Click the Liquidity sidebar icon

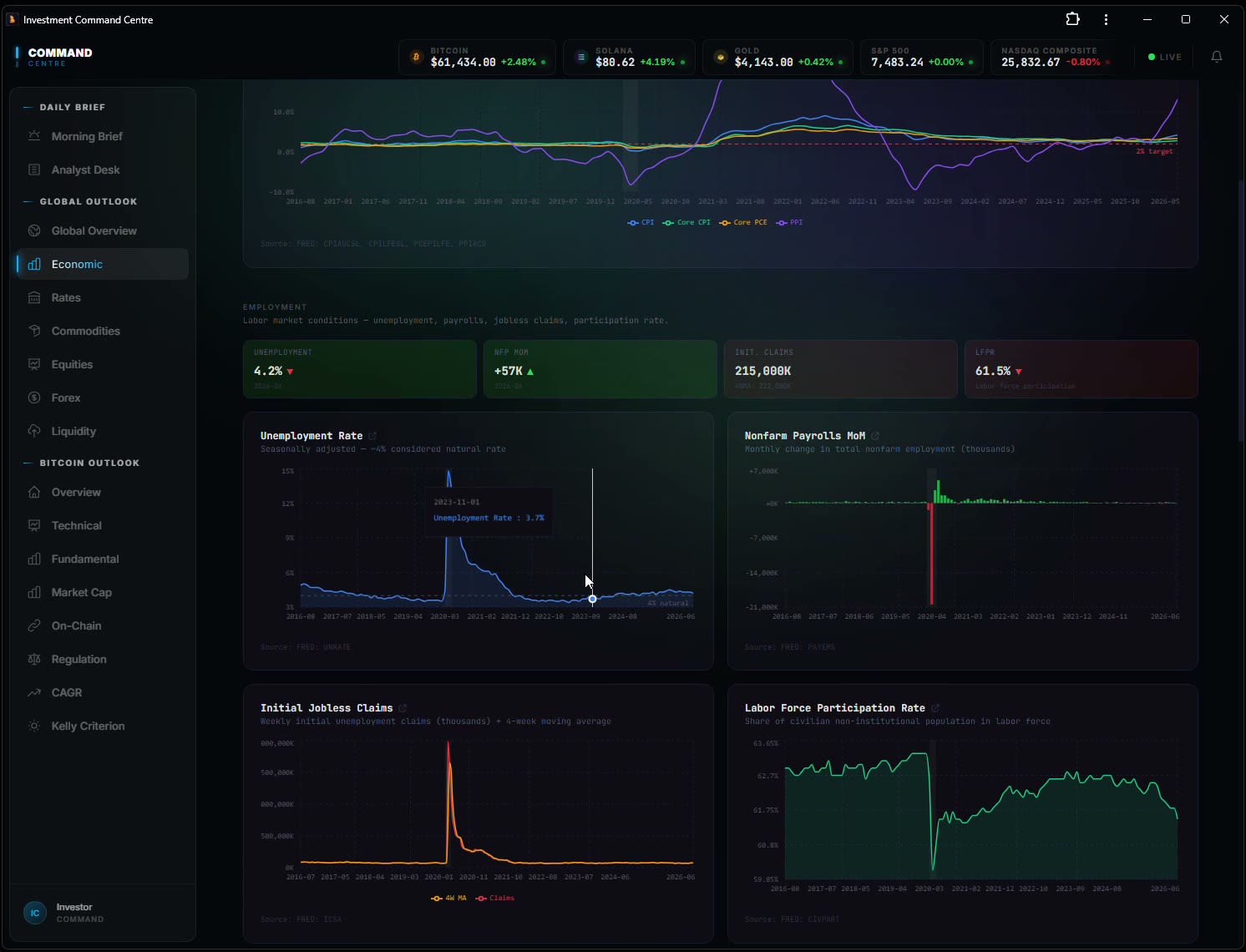[34, 431]
